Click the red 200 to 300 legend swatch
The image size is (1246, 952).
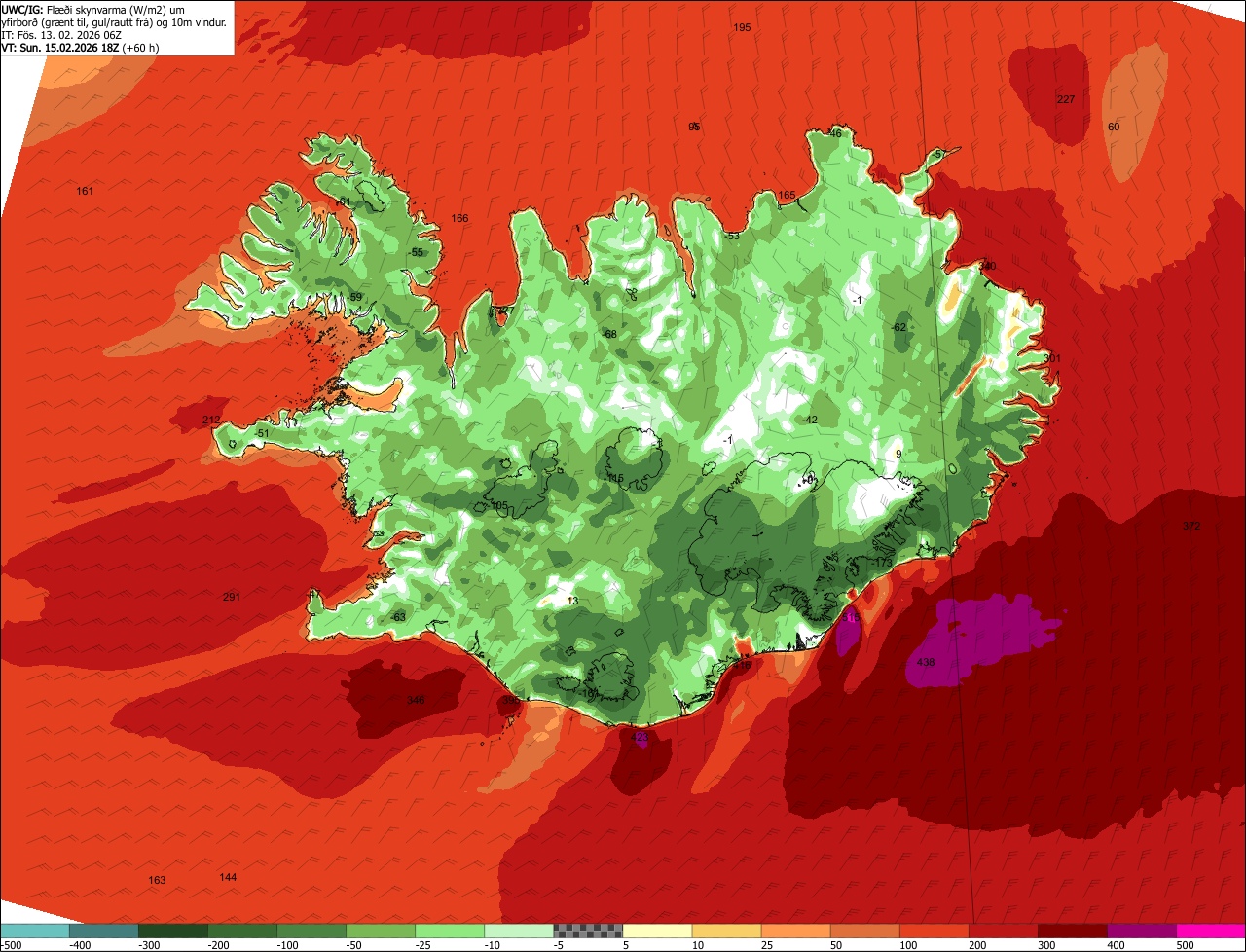click(1003, 931)
